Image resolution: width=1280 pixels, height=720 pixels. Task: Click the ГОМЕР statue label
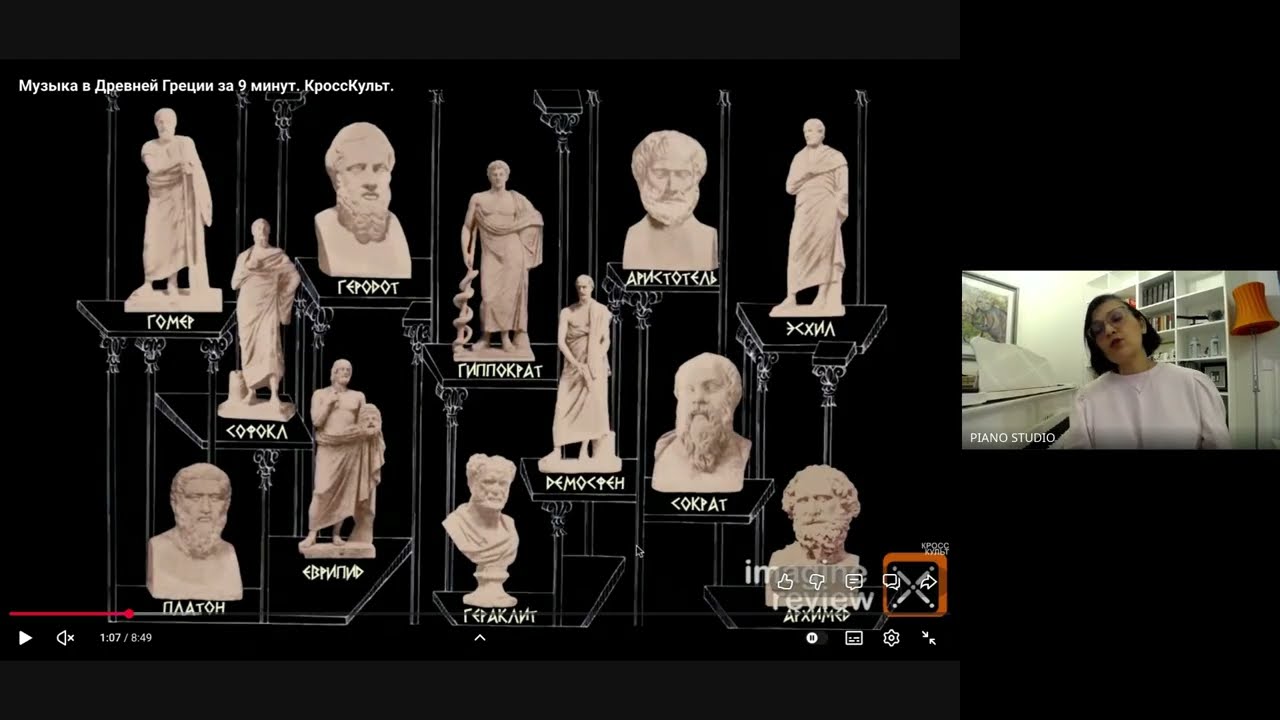coord(170,322)
